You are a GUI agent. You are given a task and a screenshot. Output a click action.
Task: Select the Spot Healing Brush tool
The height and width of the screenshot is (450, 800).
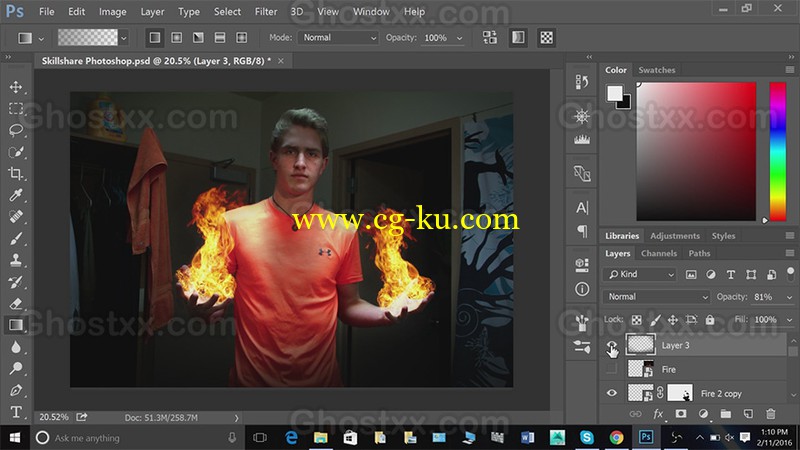(x=16, y=217)
